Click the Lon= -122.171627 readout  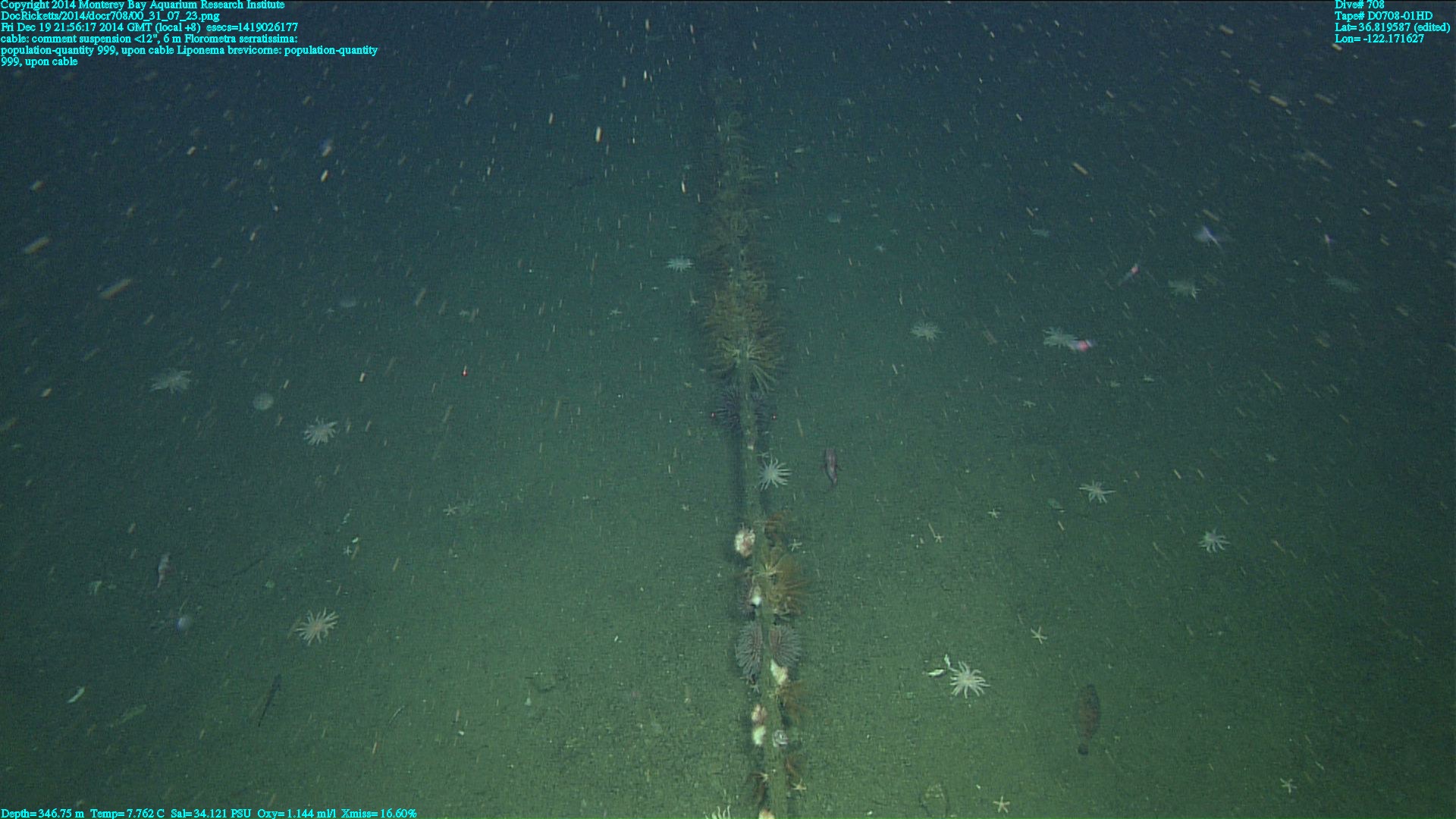point(1379,39)
